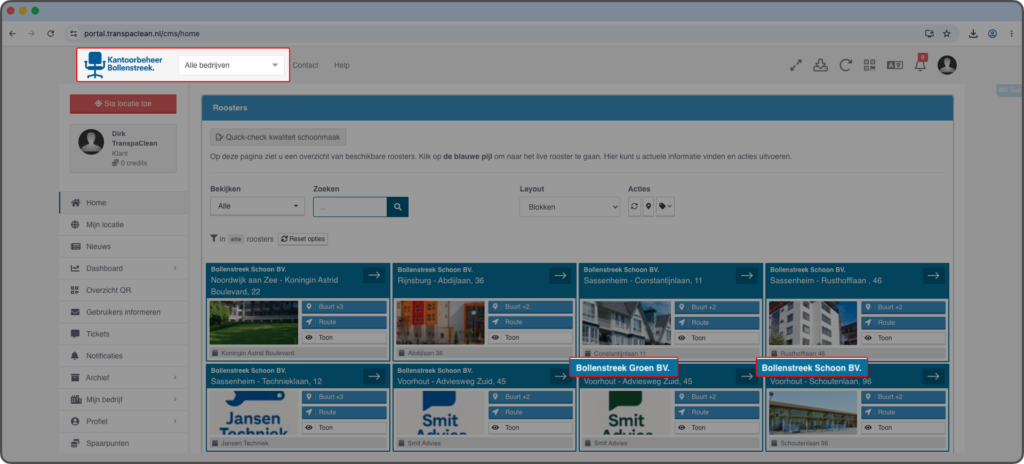This screenshot has height=464, width=1024.
Task: Toggle Toon on the Rusthofflaan 46 card
Action: pyautogui.click(x=903, y=338)
